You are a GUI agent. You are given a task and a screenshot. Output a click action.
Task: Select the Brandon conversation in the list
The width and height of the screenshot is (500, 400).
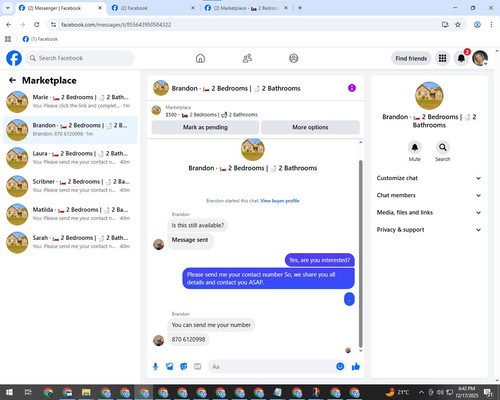(70, 130)
